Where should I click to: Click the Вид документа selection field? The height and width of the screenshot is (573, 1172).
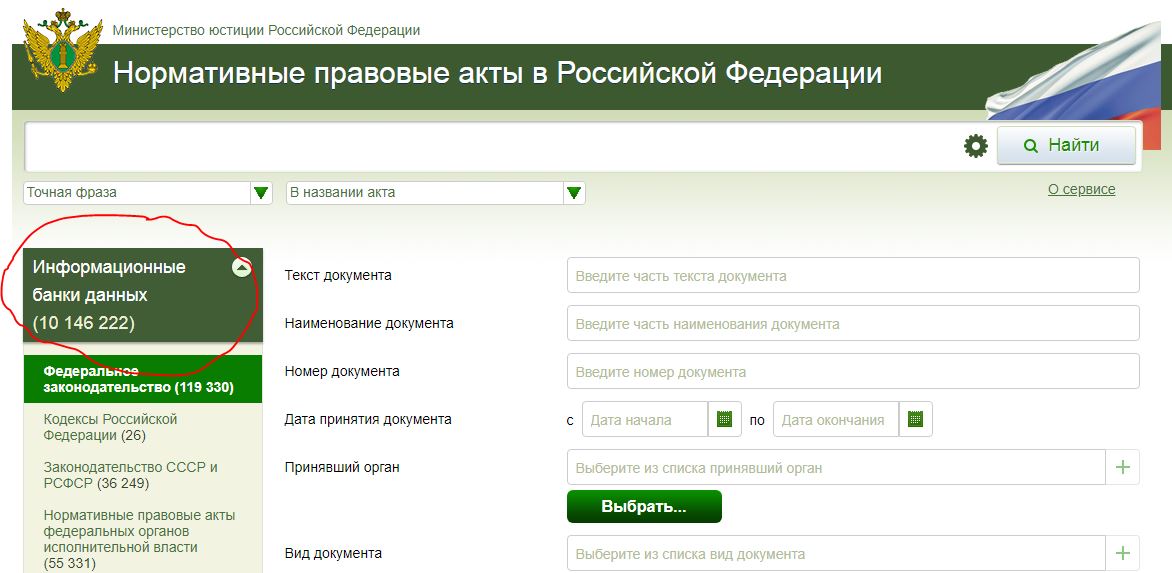(x=836, y=554)
